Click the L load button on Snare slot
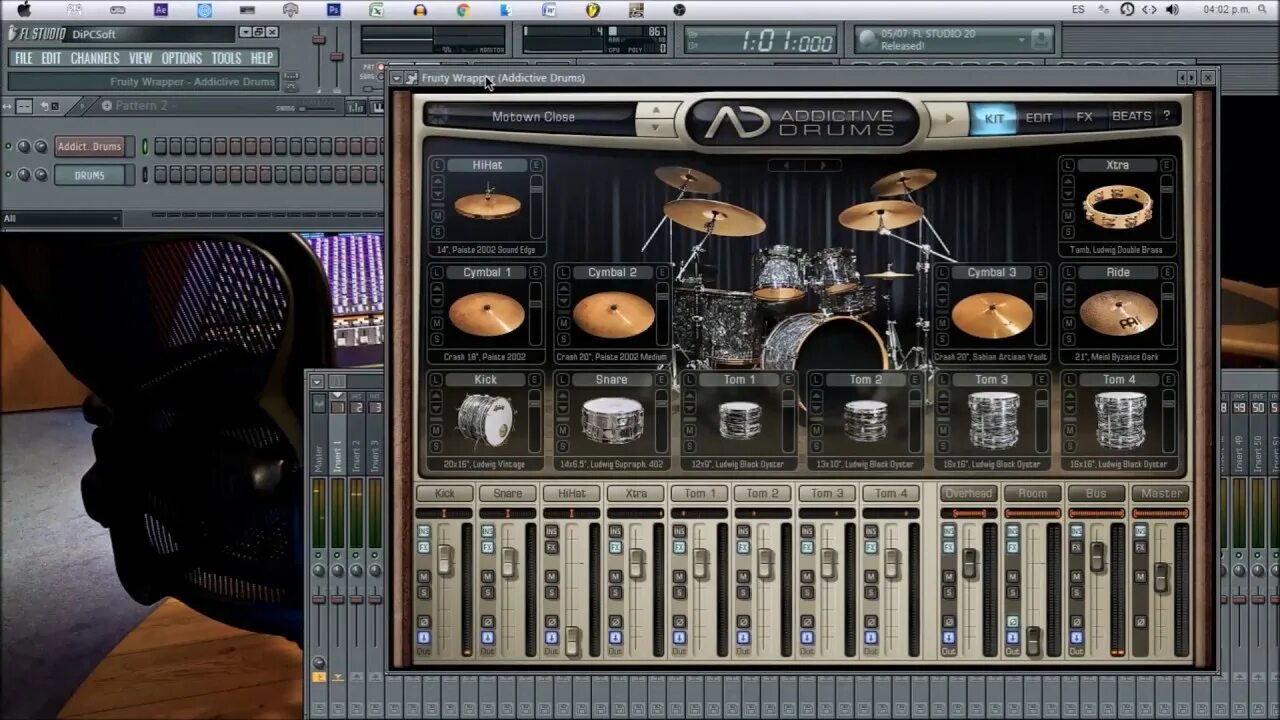The image size is (1280, 720). (564, 380)
